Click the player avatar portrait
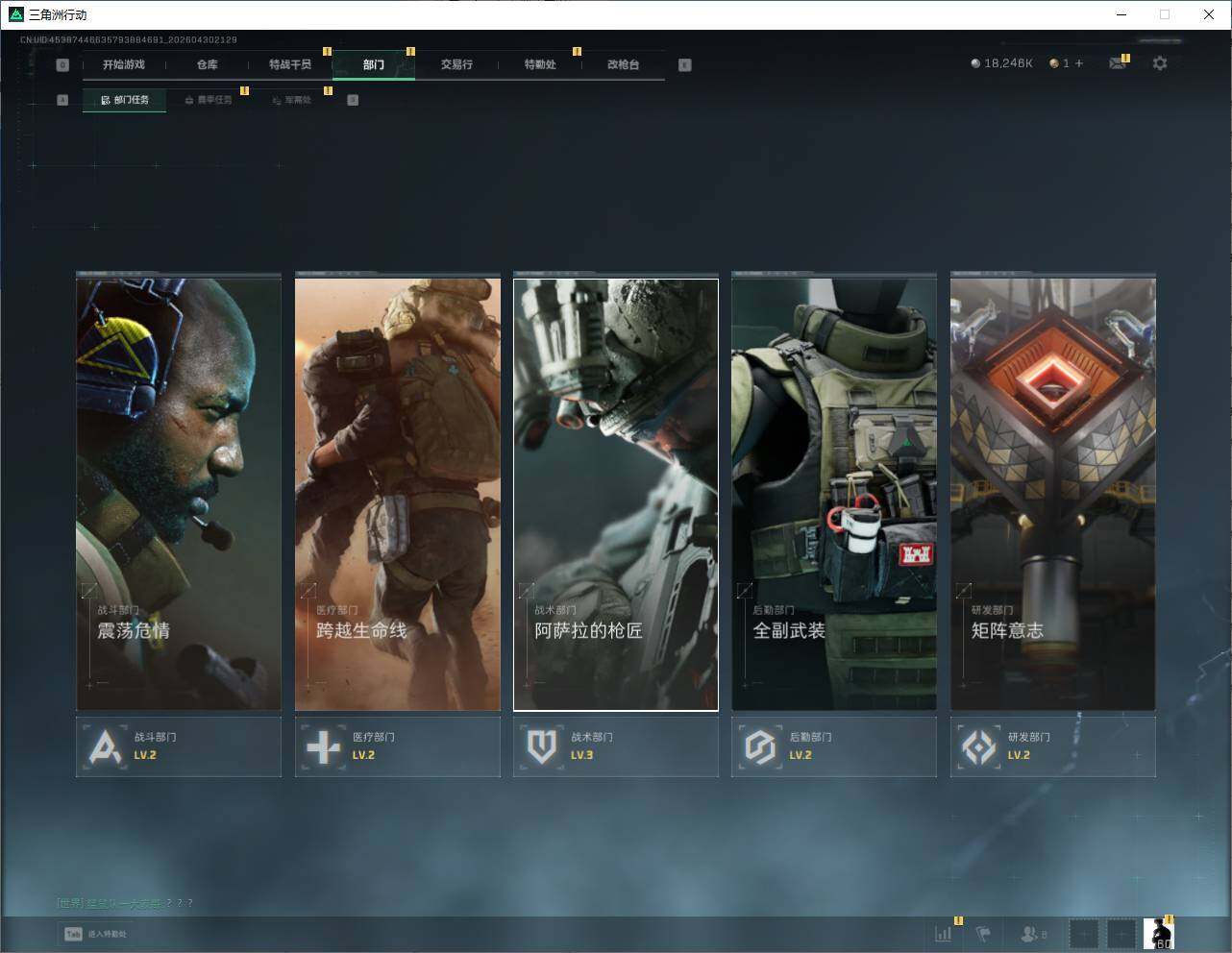The image size is (1232, 953). click(1158, 933)
